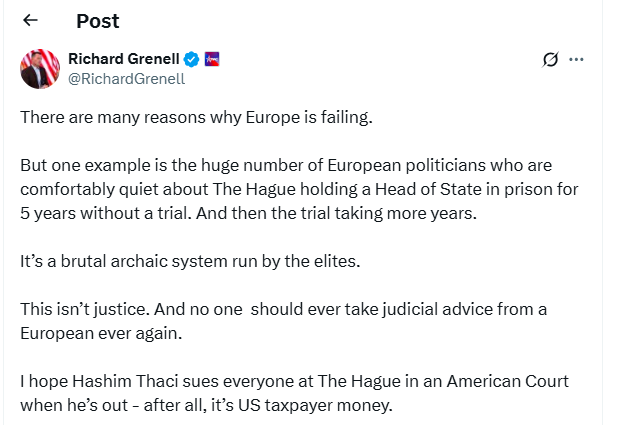
Task: Click the line 'There are many reasons why Europe is failing'
Action: tap(196, 118)
